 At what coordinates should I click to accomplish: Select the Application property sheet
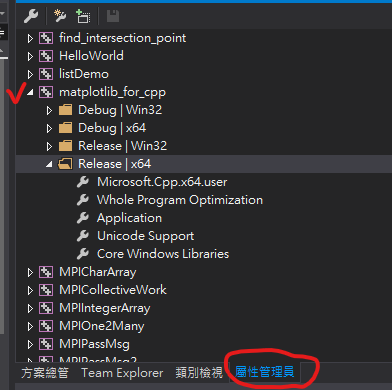129,218
